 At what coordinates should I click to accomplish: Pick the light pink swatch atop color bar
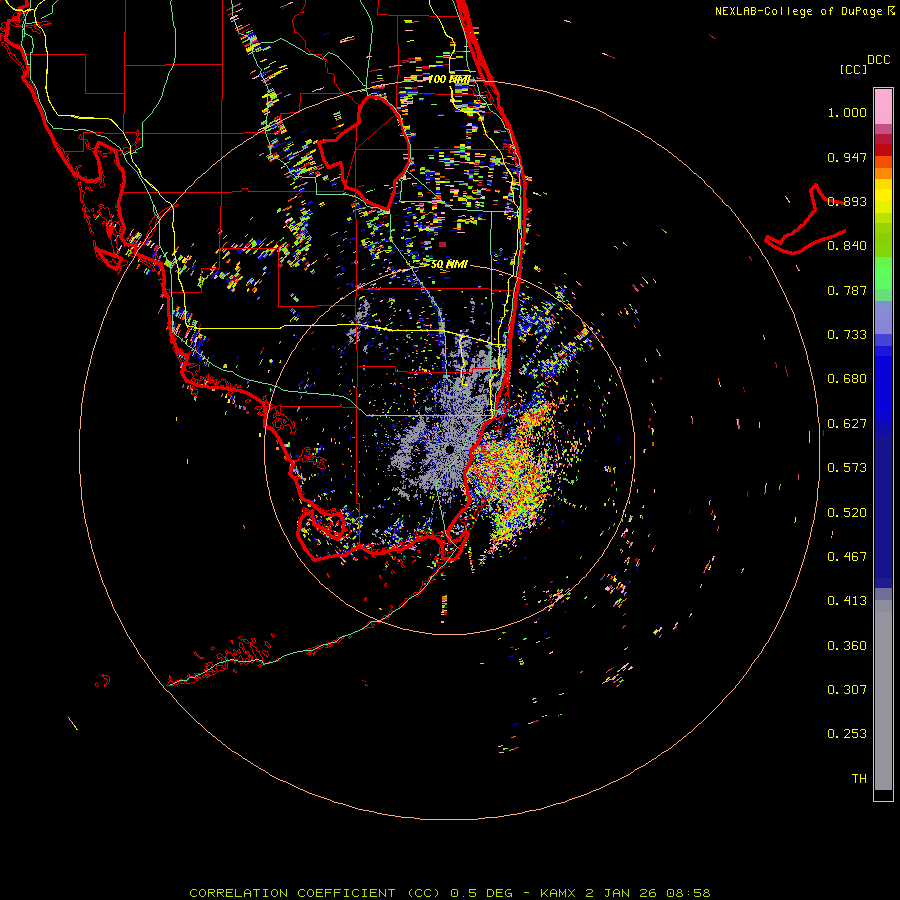tap(883, 107)
